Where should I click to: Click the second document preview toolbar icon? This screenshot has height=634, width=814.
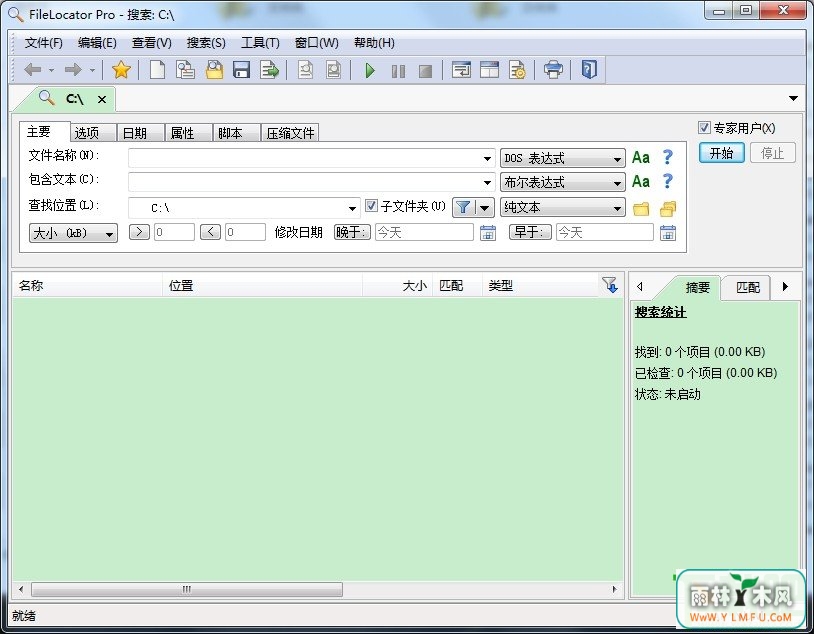click(x=334, y=70)
